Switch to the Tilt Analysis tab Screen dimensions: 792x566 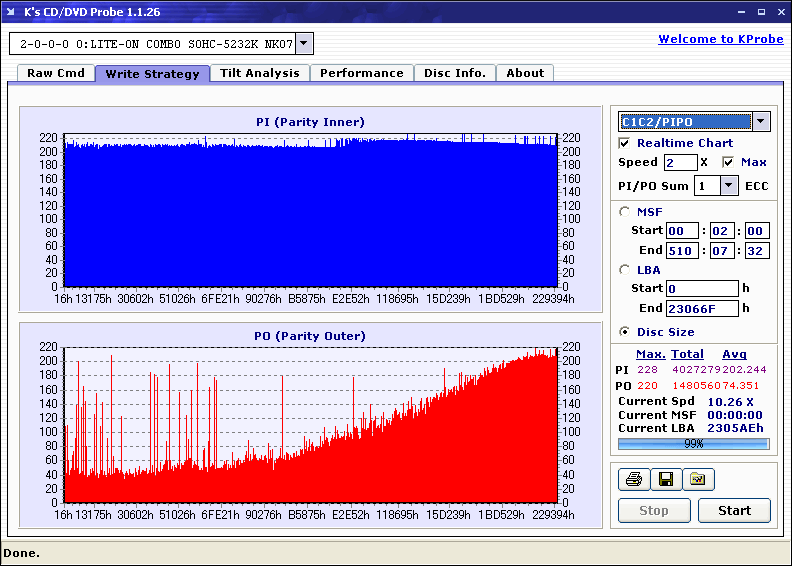260,73
